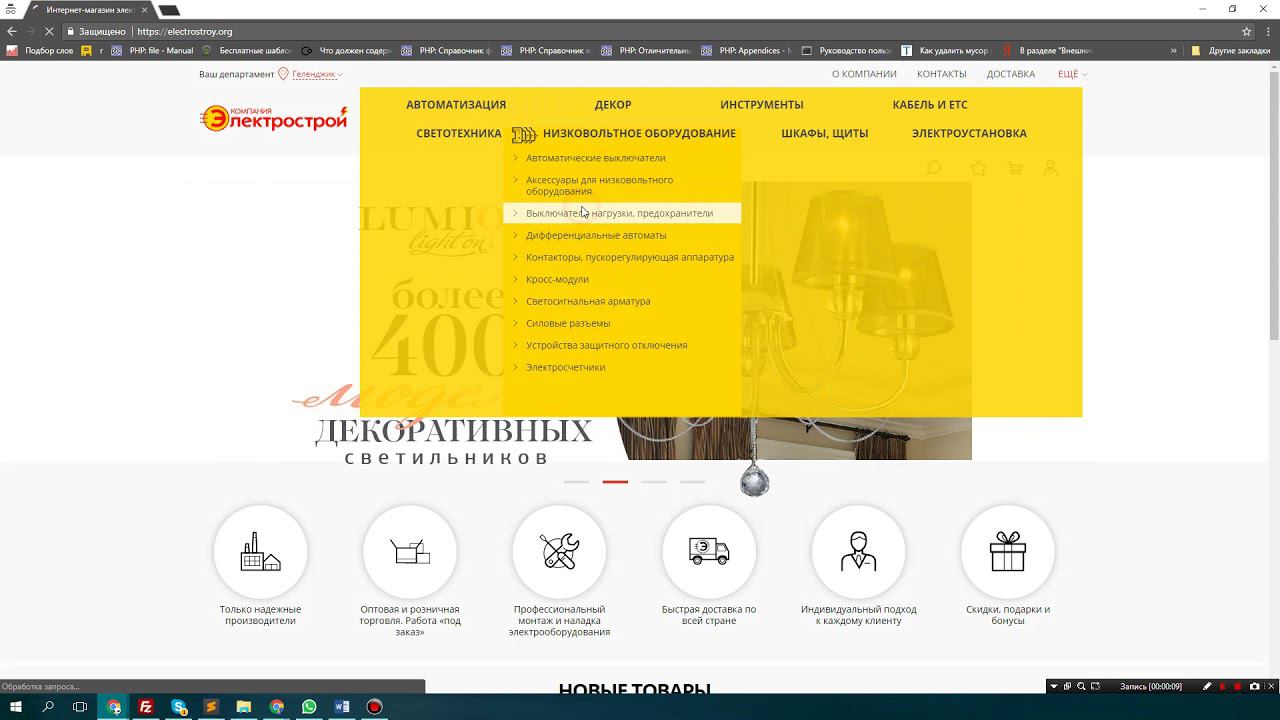
Task: Open Skype from the taskbar
Action: point(179,707)
